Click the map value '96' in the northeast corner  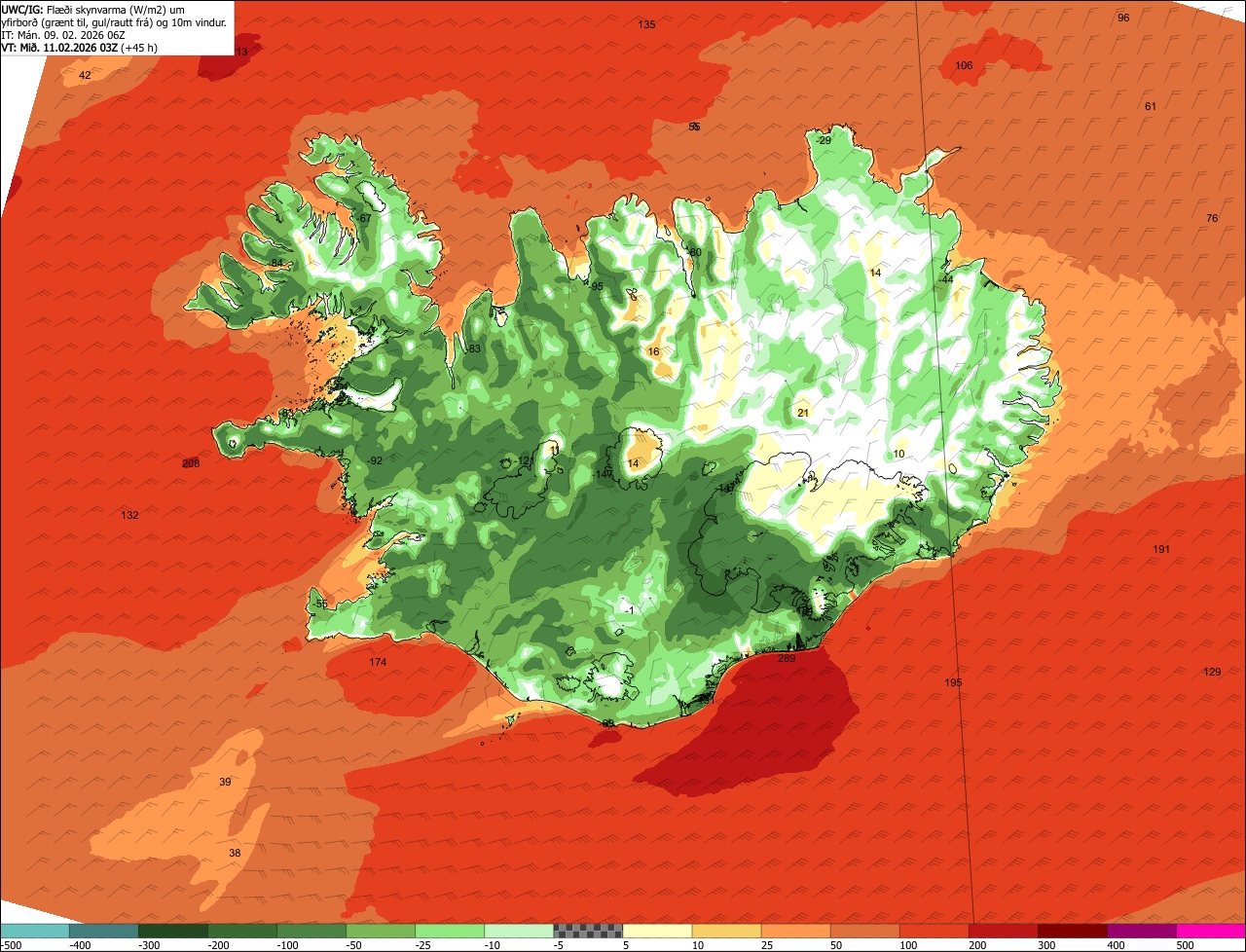pos(1123,18)
